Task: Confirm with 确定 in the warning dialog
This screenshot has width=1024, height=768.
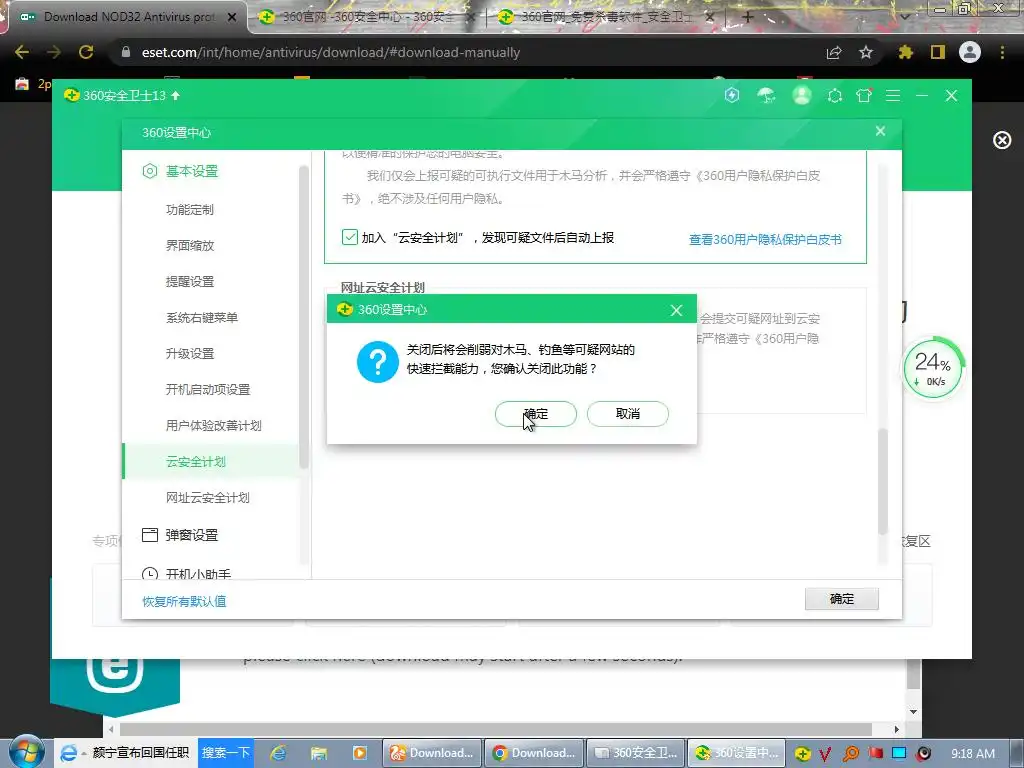Action: pyautogui.click(x=536, y=413)
